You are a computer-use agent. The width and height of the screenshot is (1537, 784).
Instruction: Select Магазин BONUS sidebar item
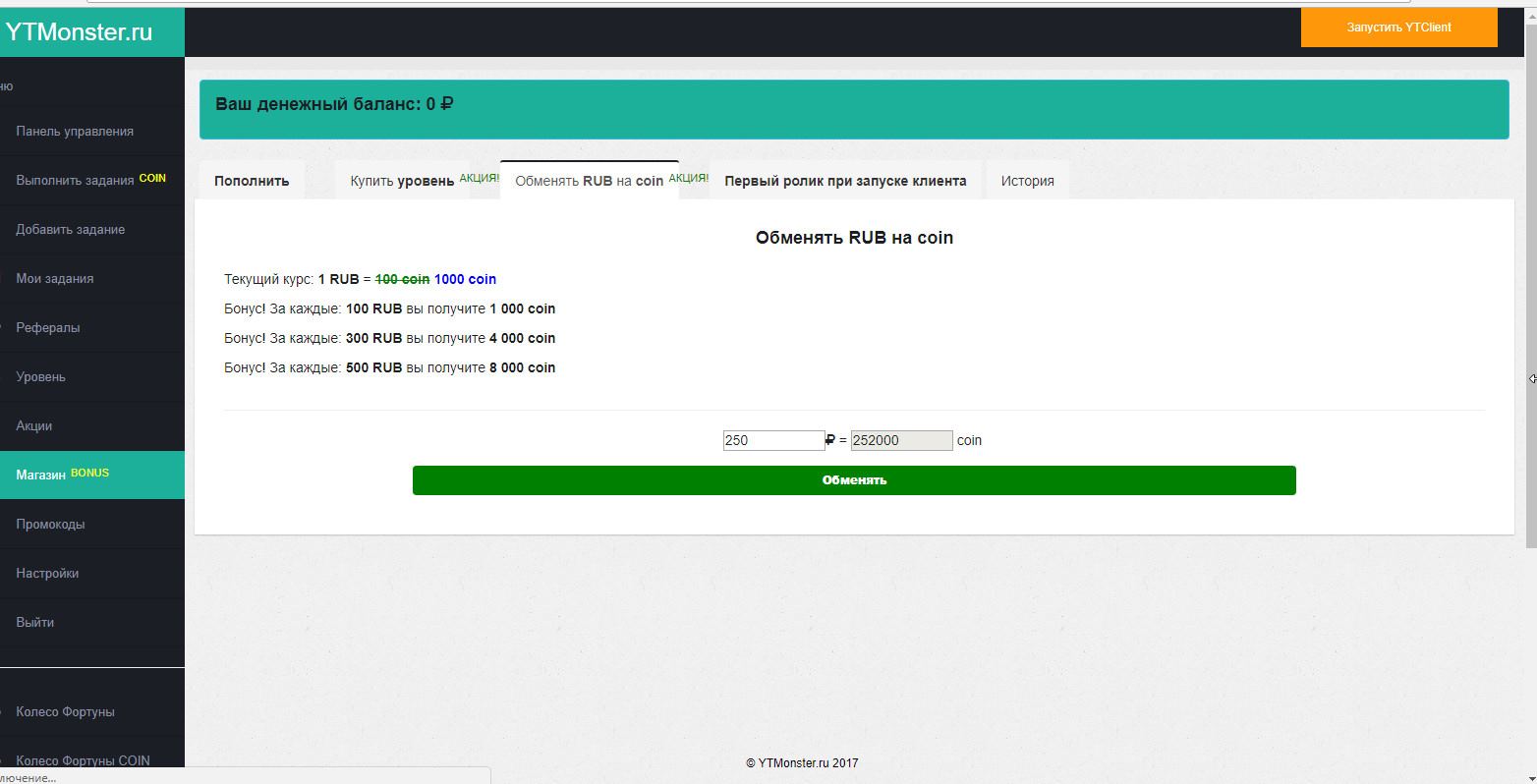point(92,475)
